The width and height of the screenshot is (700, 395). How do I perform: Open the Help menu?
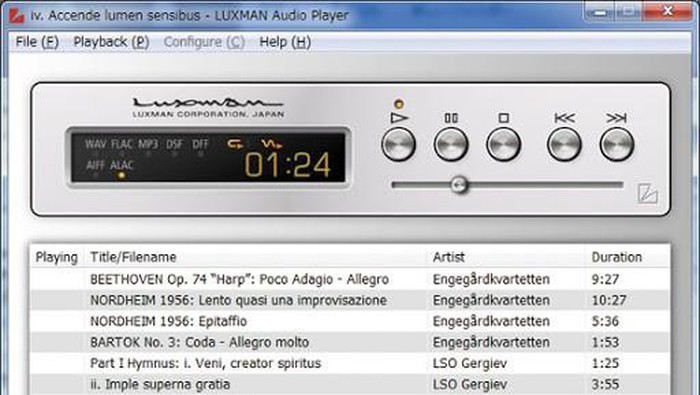[285, 42]
